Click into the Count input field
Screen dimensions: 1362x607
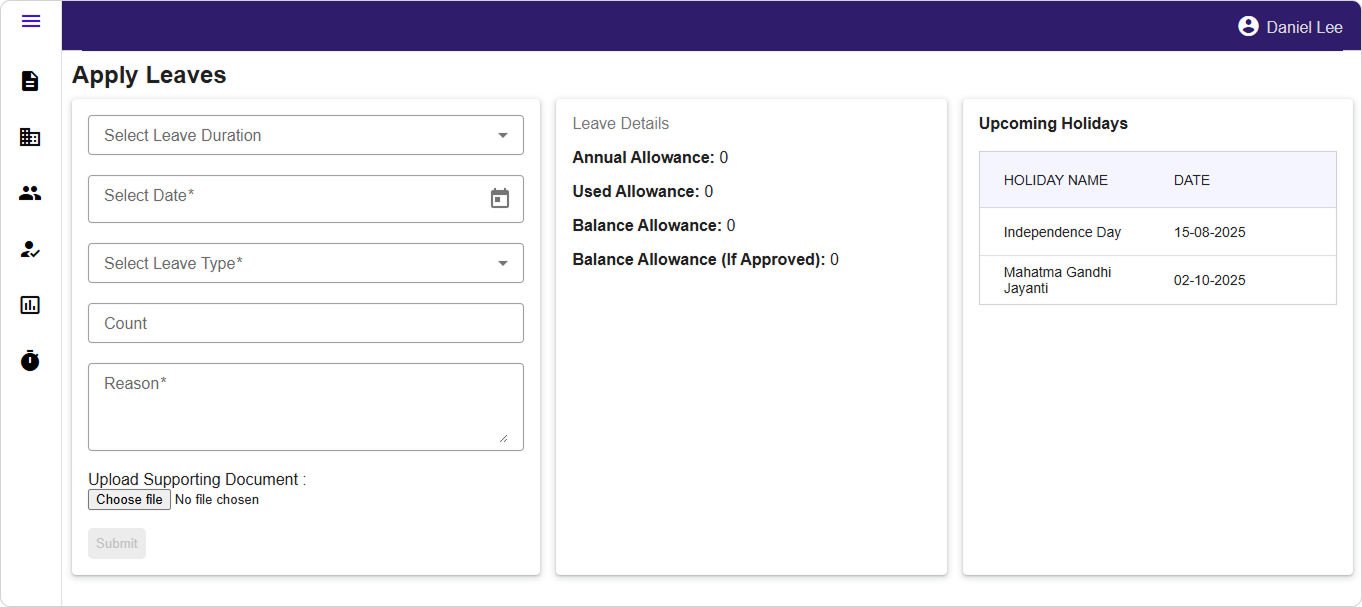(305, 323)
